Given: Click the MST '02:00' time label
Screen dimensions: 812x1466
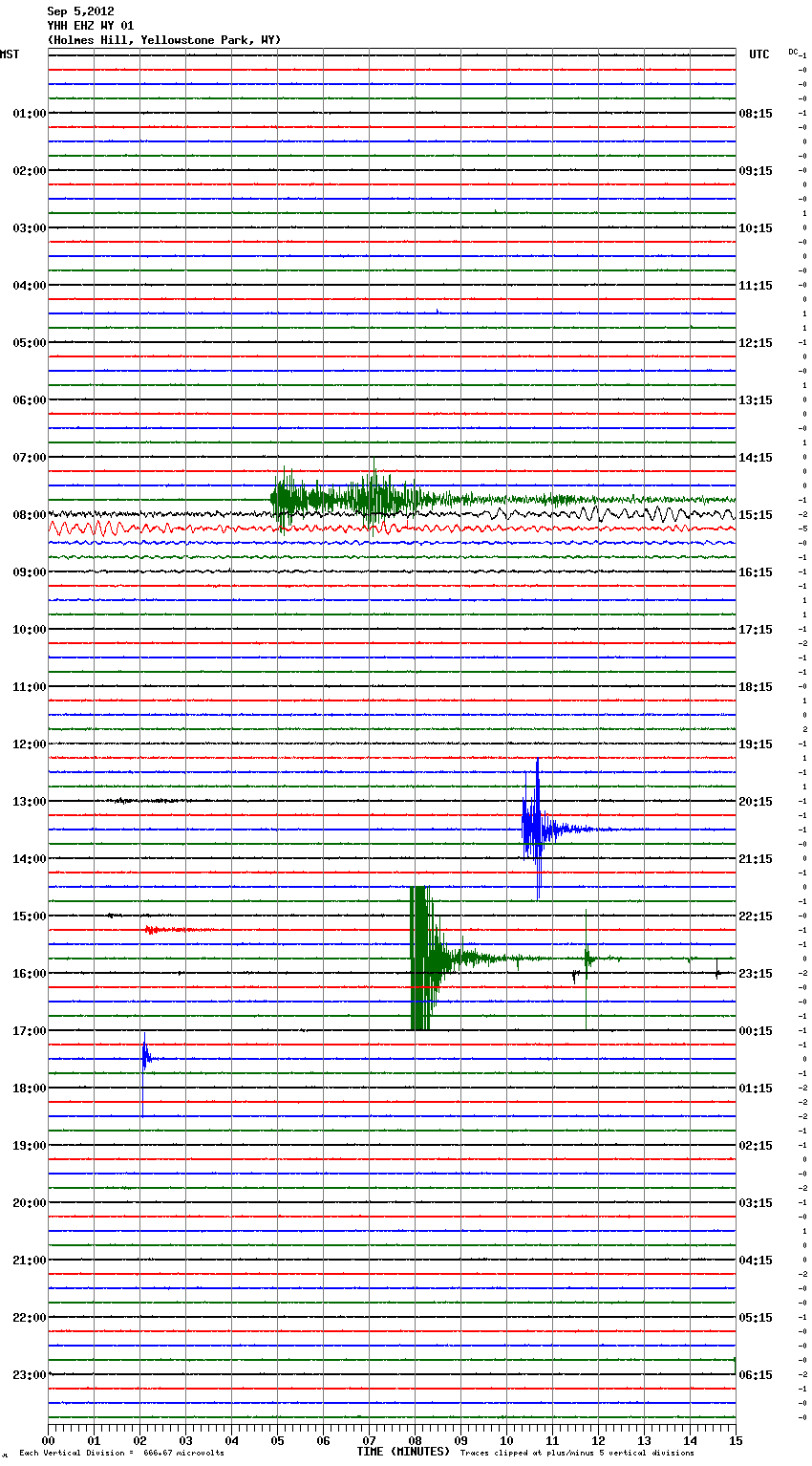Looking at the screenshot, I should tap(30, 171).
